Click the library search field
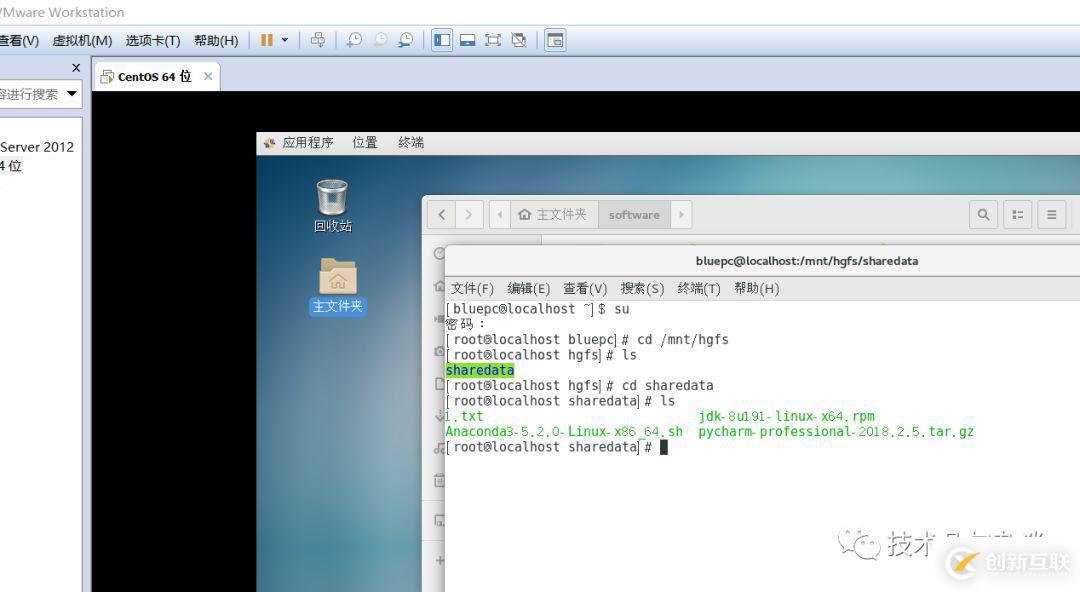Image resolution: width=1080 pixels, height=592 pixels. 31,94
